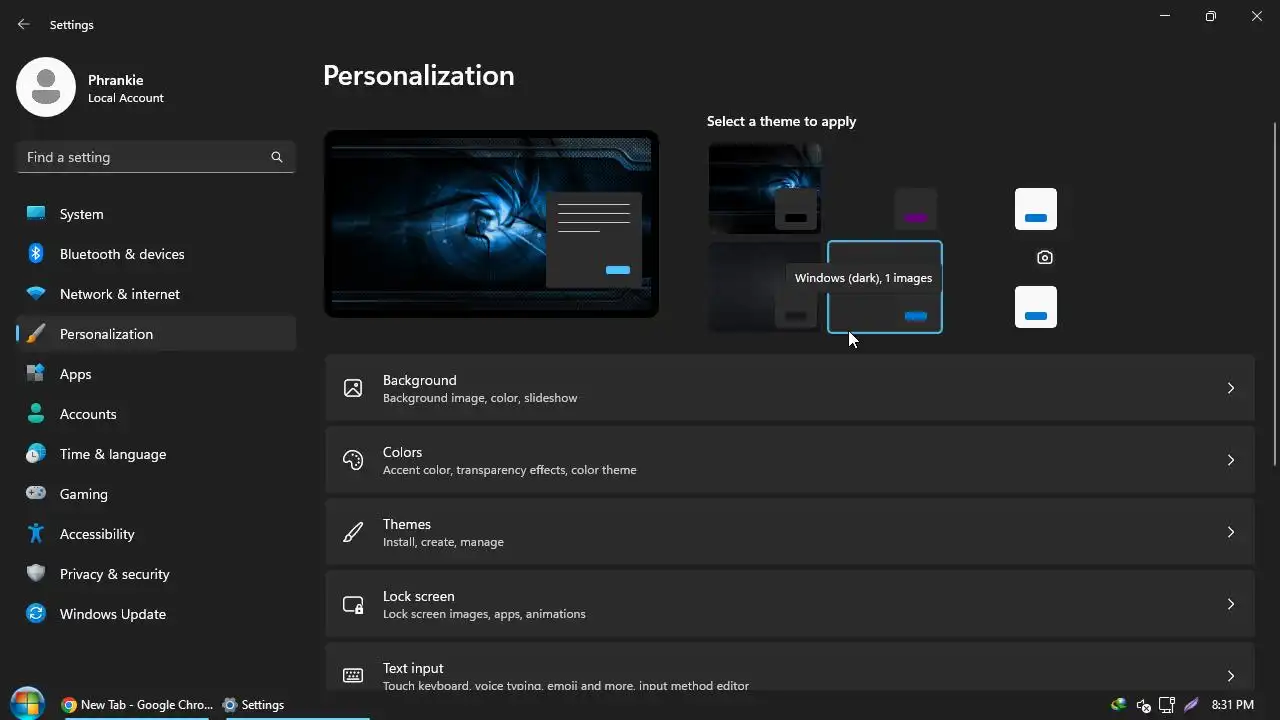Click the Background picture icon
This screenshot has height=720, width=1280.
coord(353,388)
